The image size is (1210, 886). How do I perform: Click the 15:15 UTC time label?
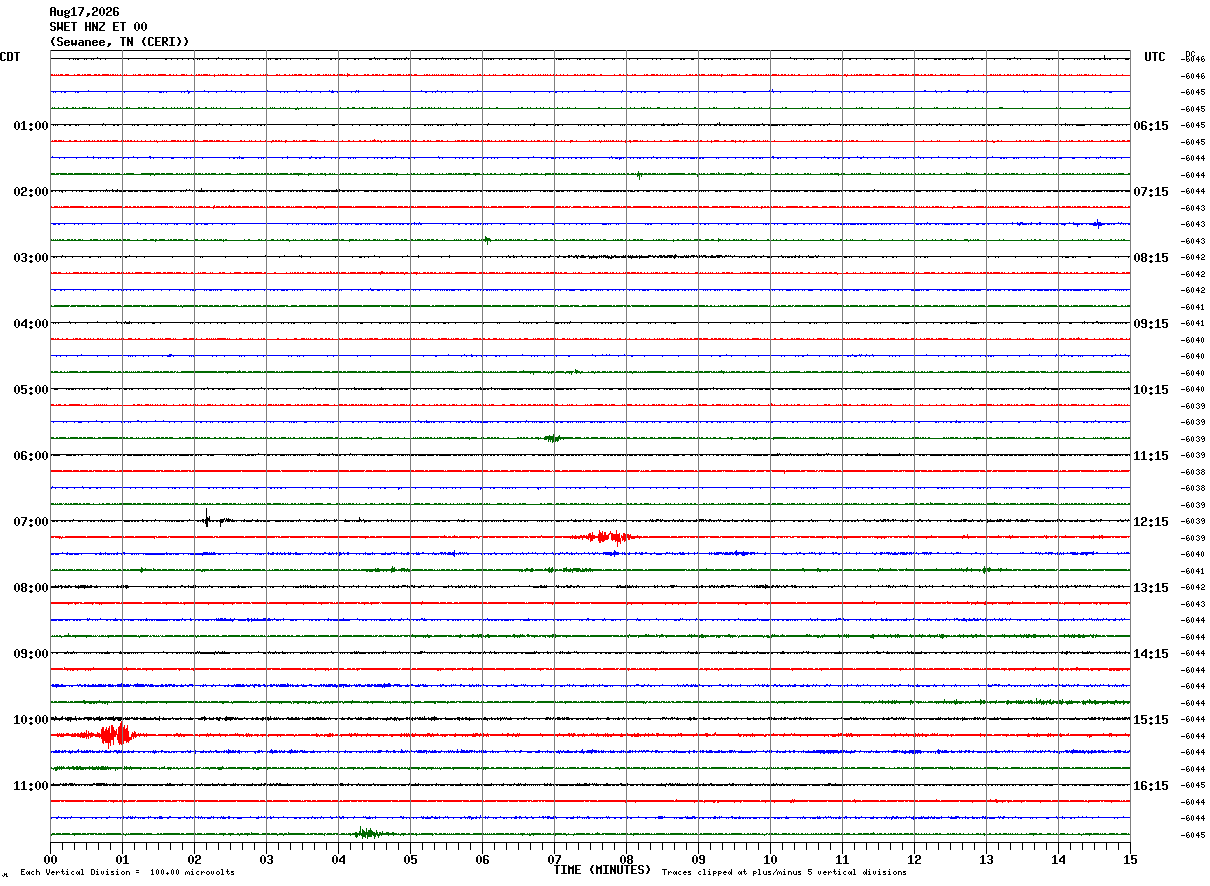(x=1151, y=720)
